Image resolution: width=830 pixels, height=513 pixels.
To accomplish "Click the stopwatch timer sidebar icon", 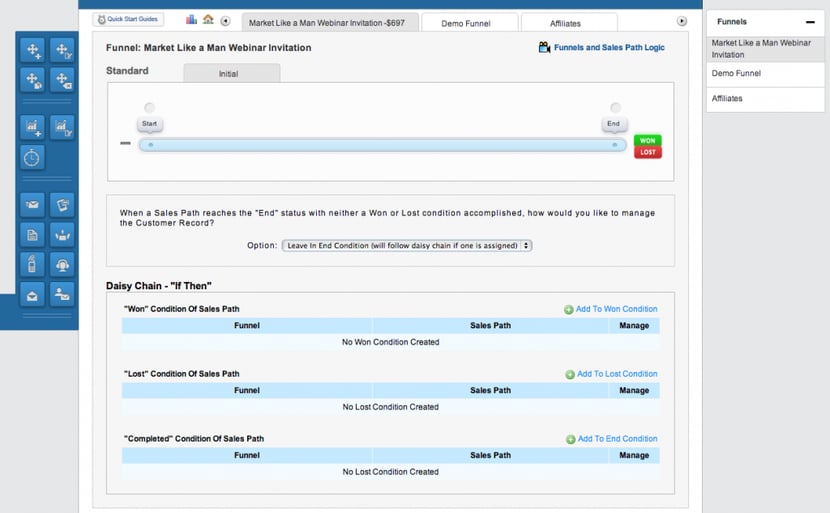I will tap(32, 157).
